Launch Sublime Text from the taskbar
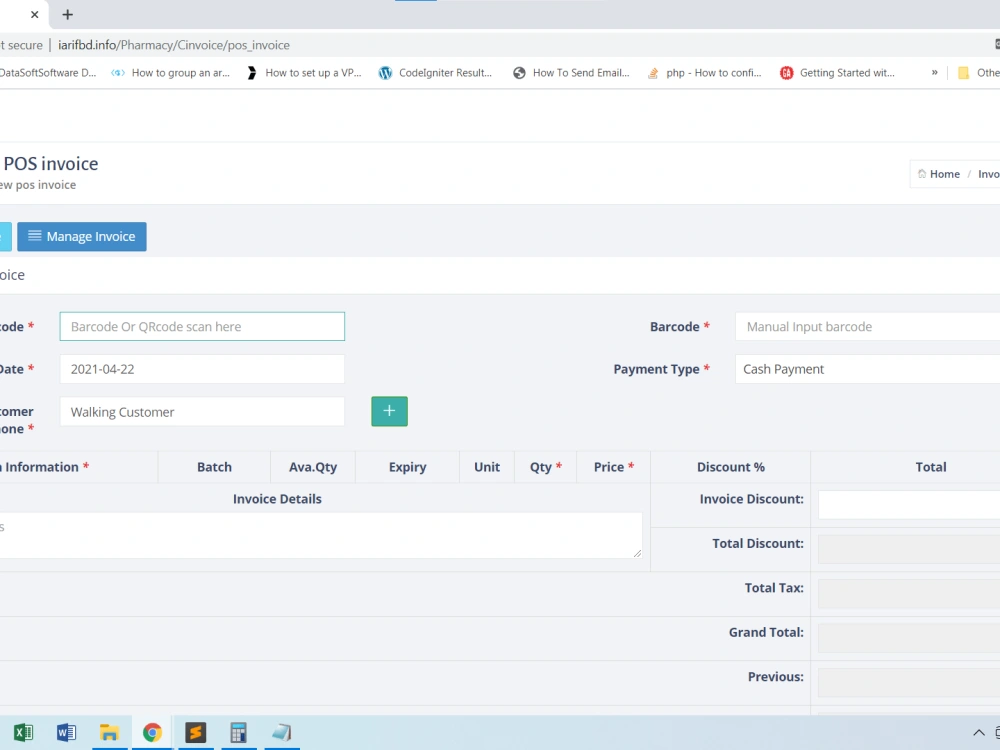 pyautogui.click(x=194, y=732)
